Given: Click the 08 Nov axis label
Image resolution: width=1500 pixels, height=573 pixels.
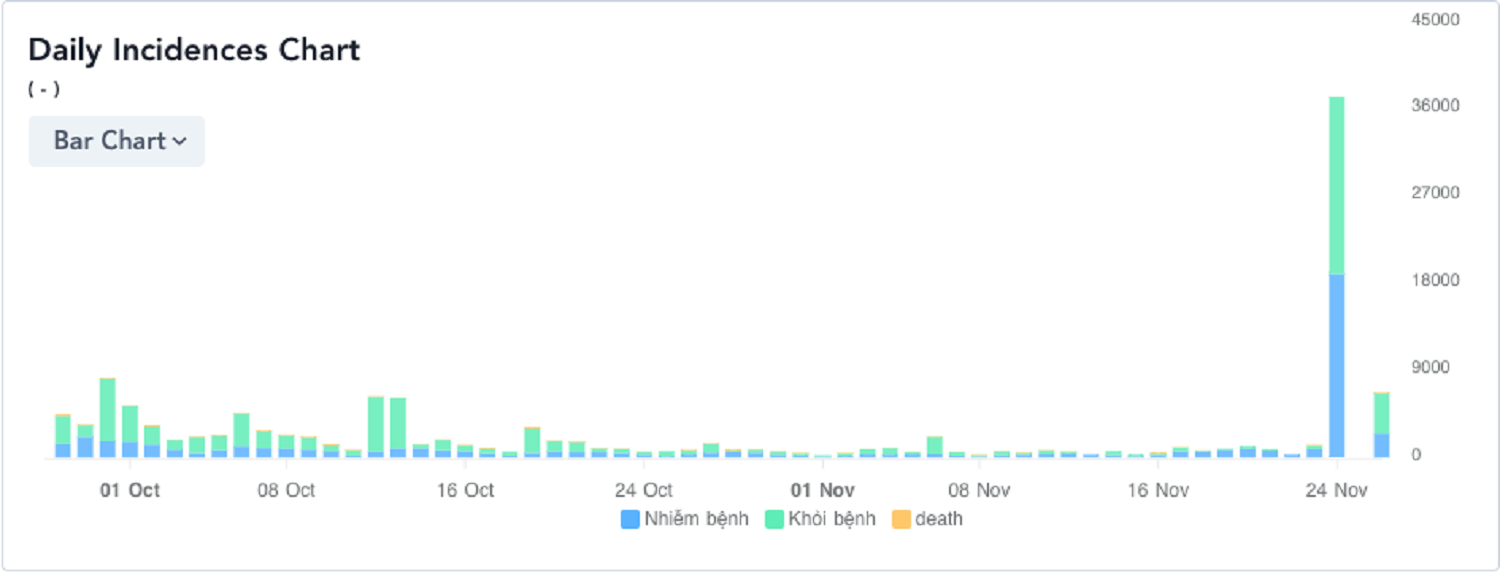Looking at the screenshot, I should (979, 490).
